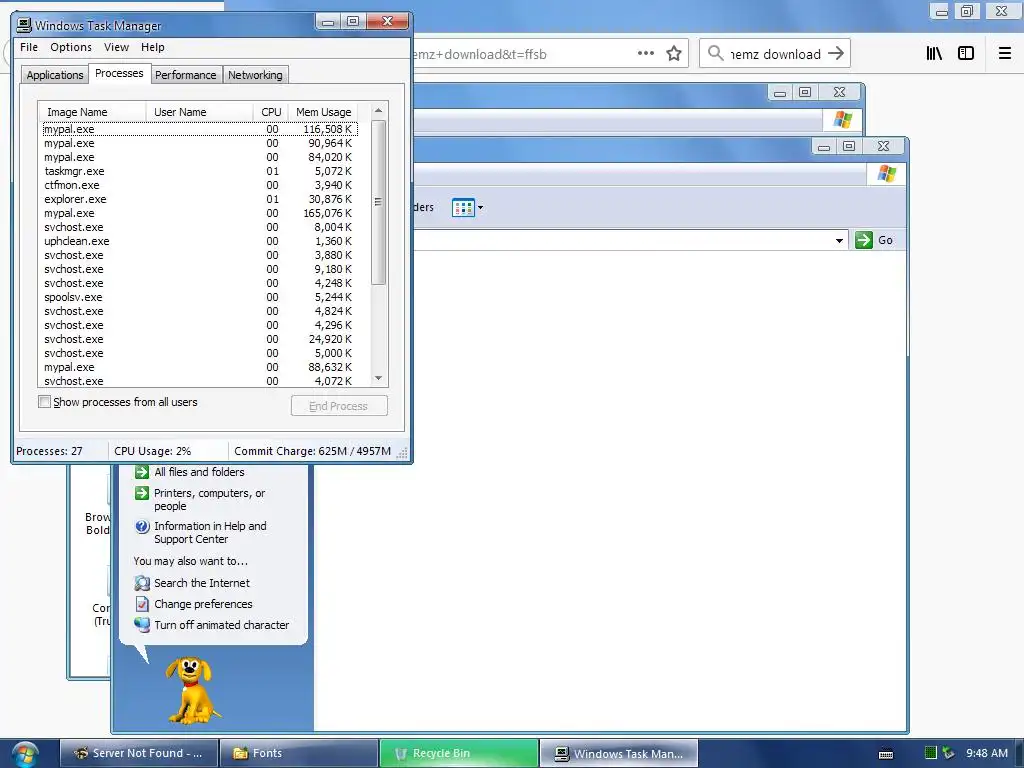1024x768 pixels.
Task: Select the explorer.exe process row
Action: (199, 199)
